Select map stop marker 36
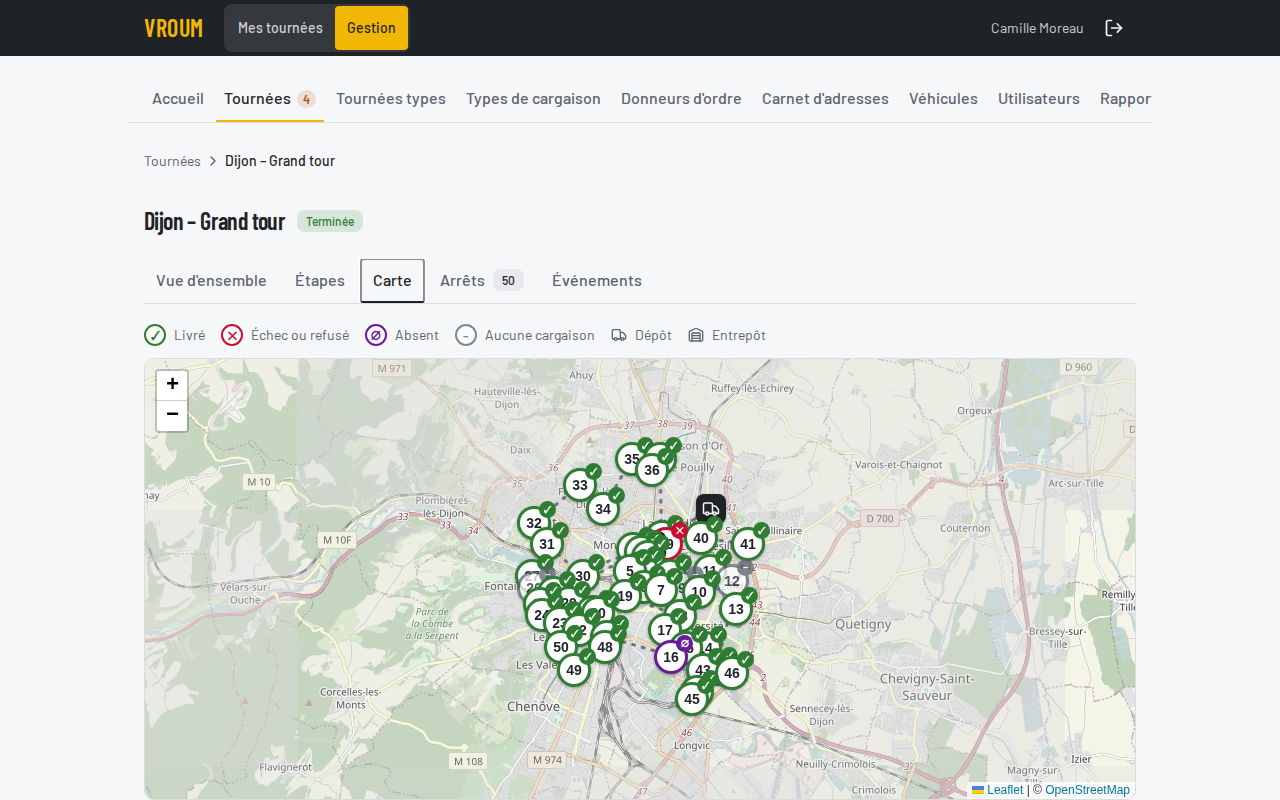 point(652,470)
